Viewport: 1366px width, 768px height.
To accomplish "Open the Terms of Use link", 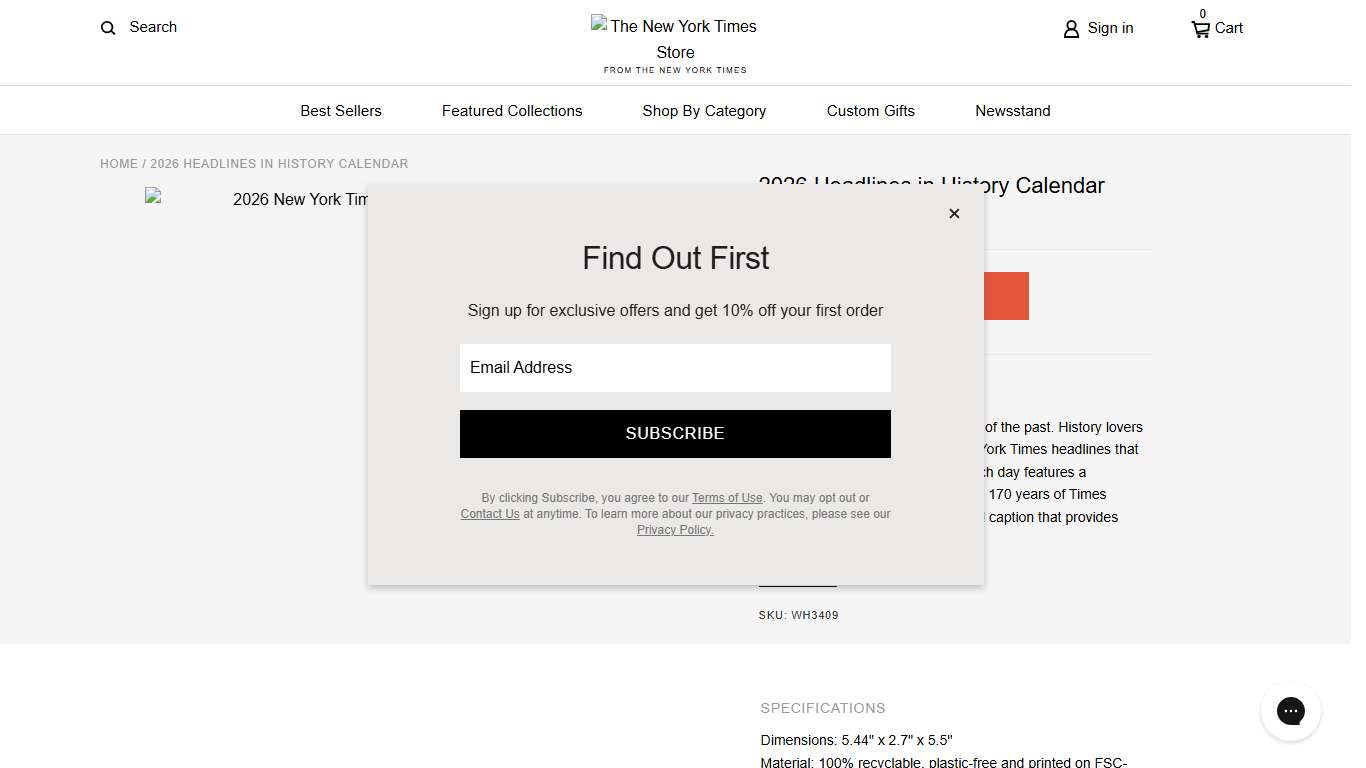I will [726, 497].
